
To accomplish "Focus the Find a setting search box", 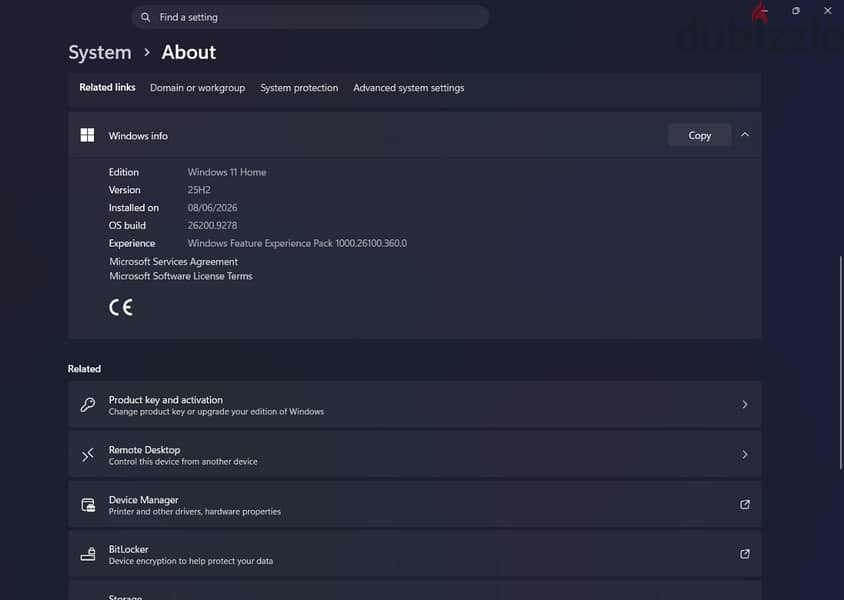I will [x=310, y=17].
